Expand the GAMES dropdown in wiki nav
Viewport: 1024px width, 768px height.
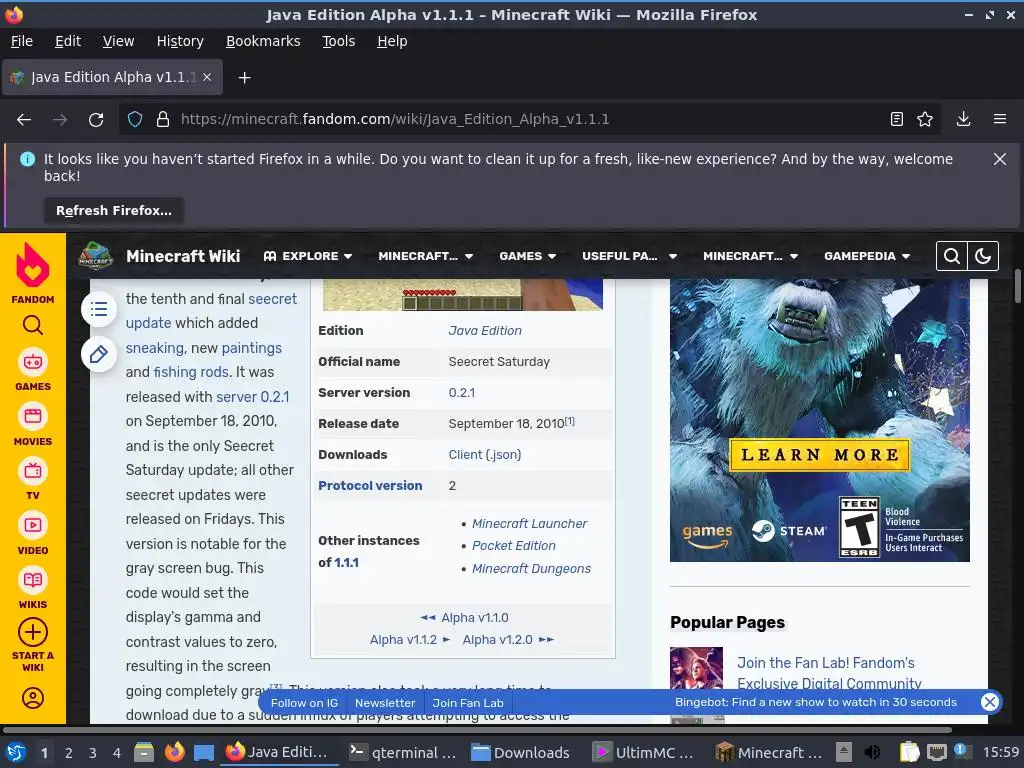528,256
